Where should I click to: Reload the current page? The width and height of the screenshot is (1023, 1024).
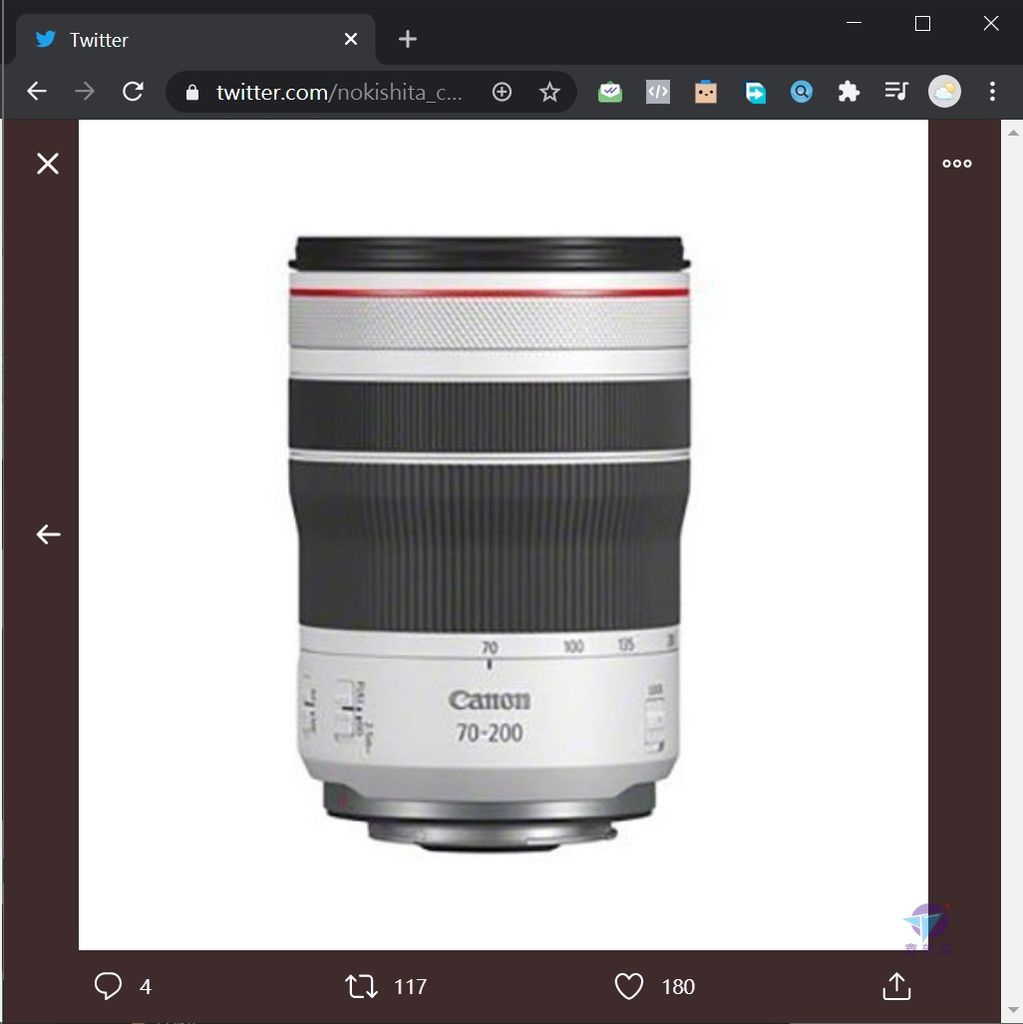(133, 91)
